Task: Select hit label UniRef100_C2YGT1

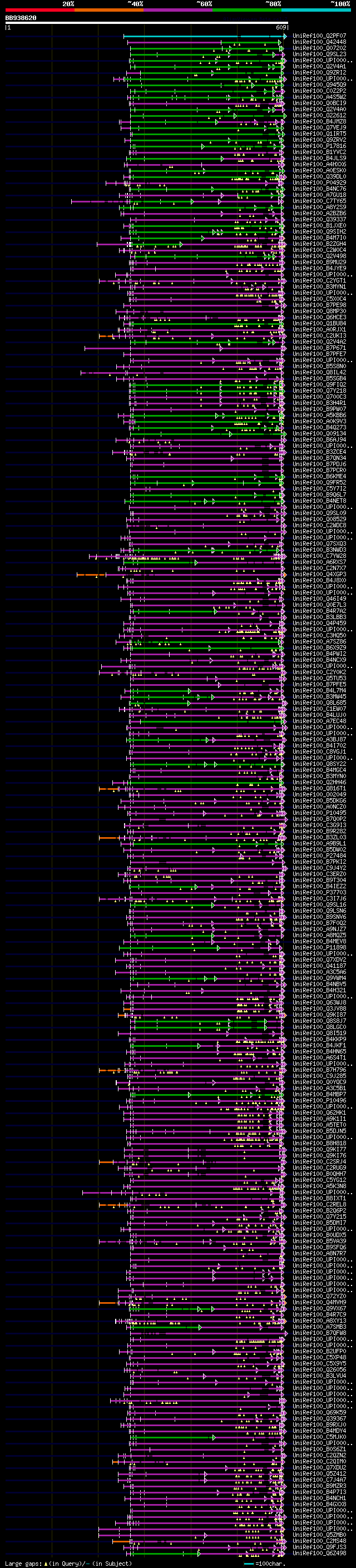Action: (319, 280)
